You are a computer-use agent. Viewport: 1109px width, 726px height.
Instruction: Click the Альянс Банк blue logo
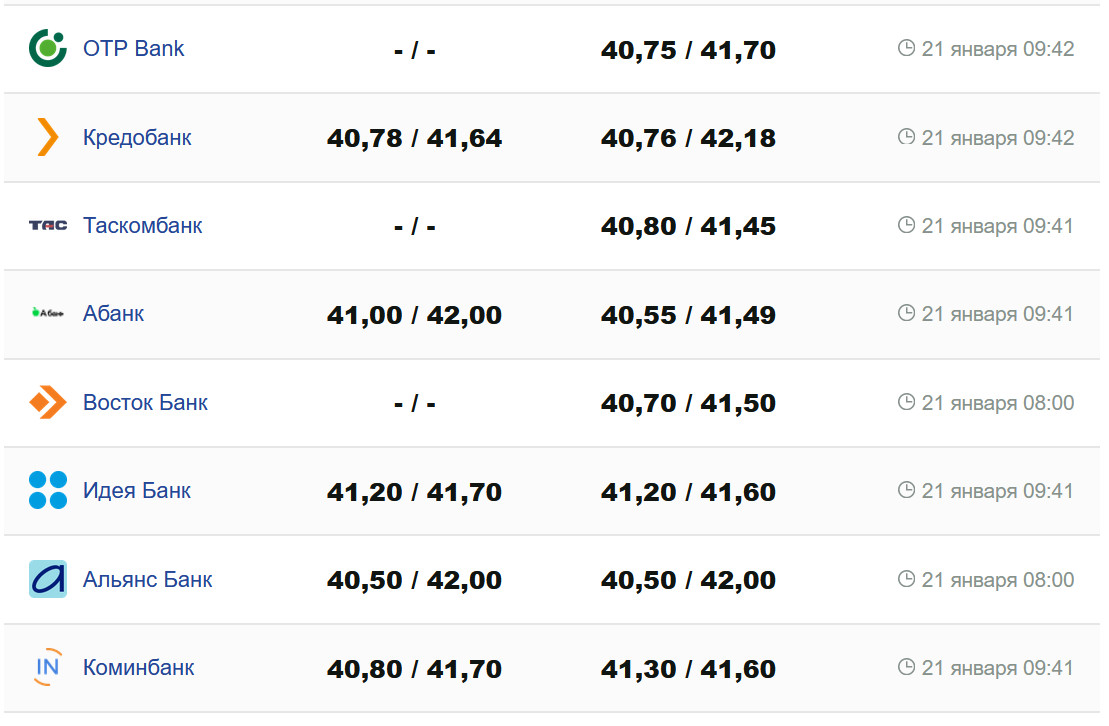48,579
